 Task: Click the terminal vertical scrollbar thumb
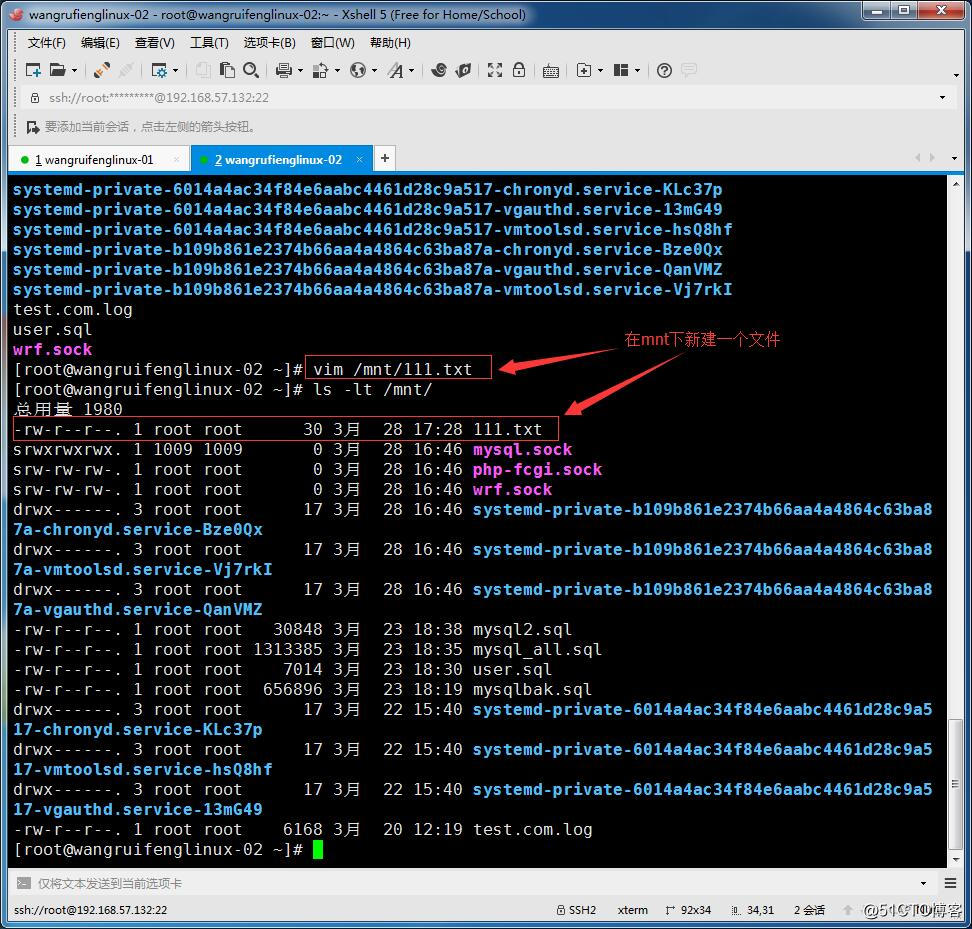click(956, 784)
